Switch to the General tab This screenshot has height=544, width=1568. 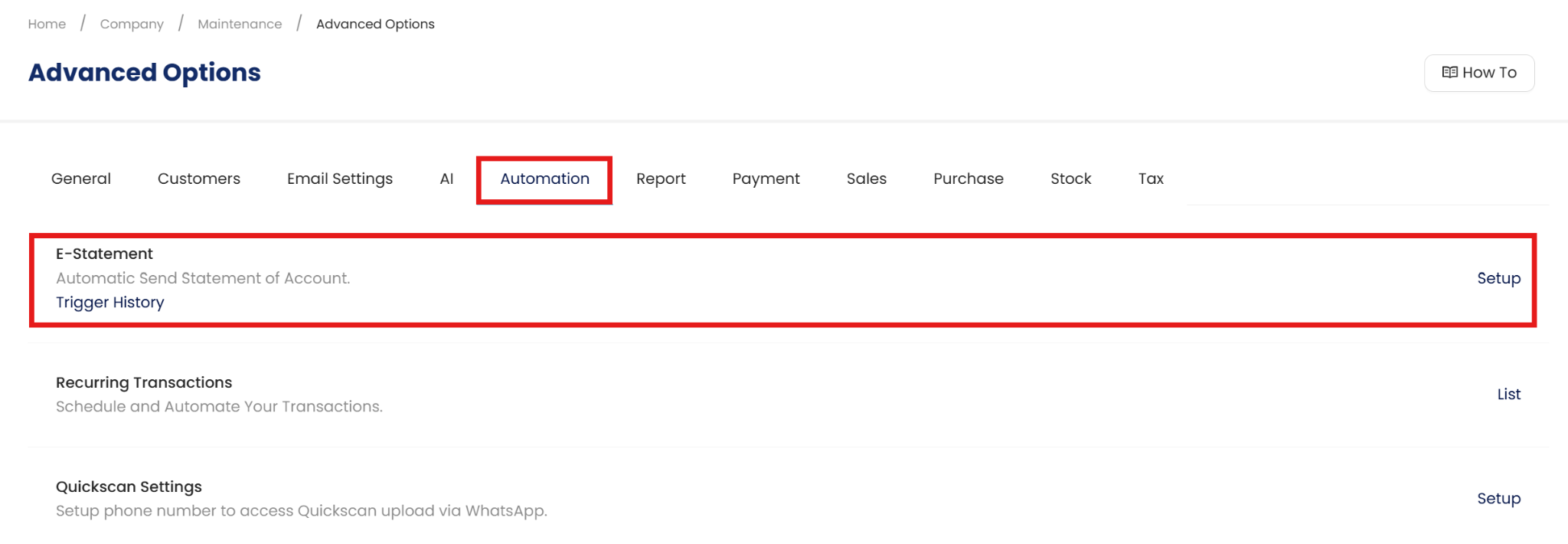81,179
